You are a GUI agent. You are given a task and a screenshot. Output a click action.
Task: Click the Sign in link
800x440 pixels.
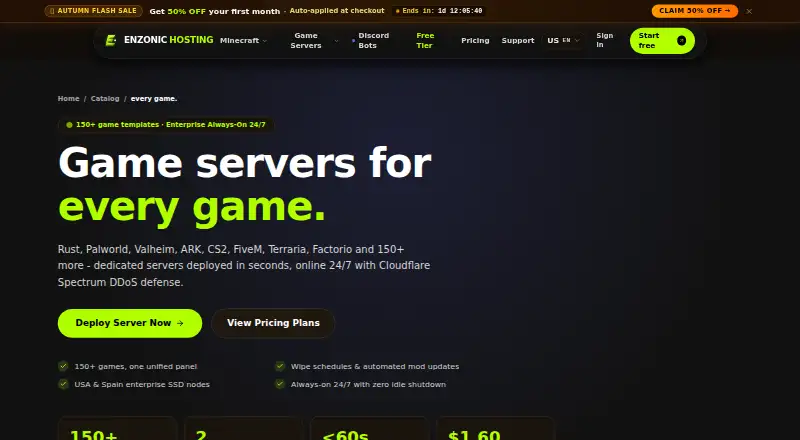[x=605, y=40]
